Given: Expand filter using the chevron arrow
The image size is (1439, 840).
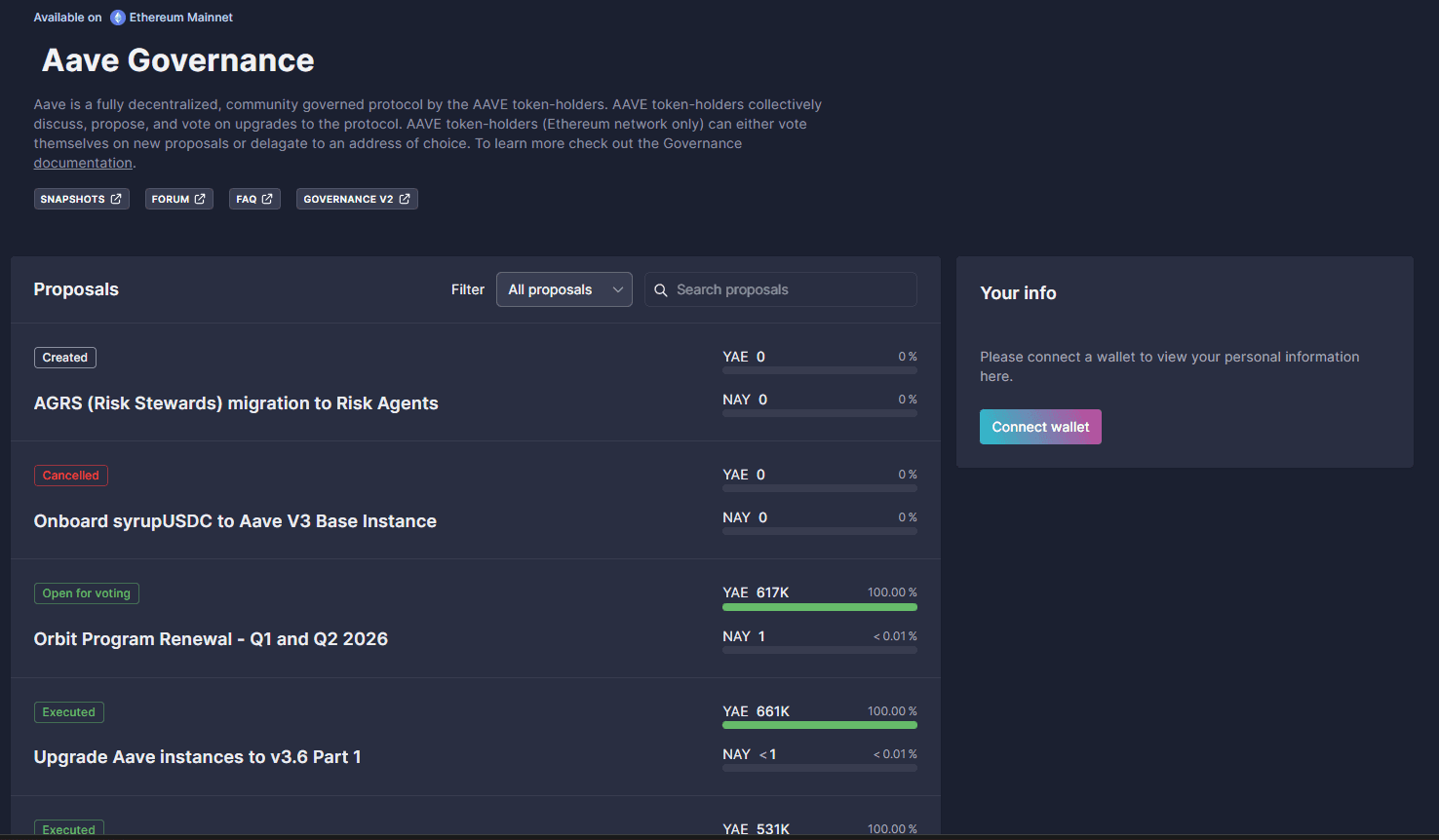Looking at the screenshot, I should (617, 290).
